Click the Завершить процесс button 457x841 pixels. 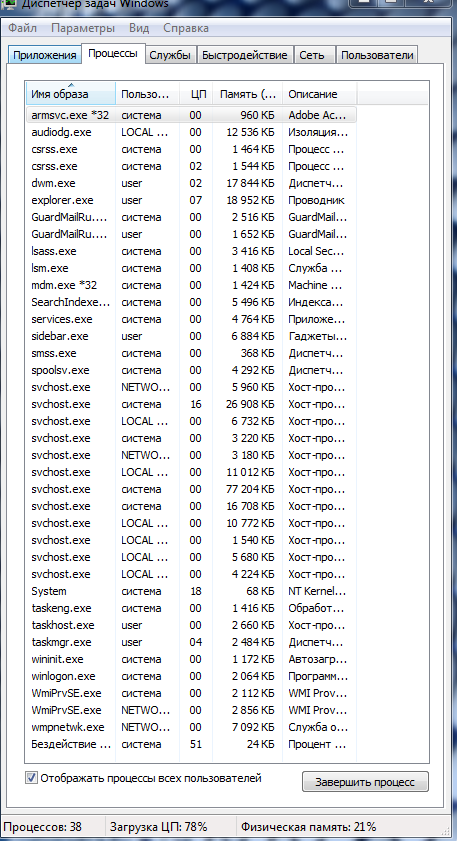(365, 782)
